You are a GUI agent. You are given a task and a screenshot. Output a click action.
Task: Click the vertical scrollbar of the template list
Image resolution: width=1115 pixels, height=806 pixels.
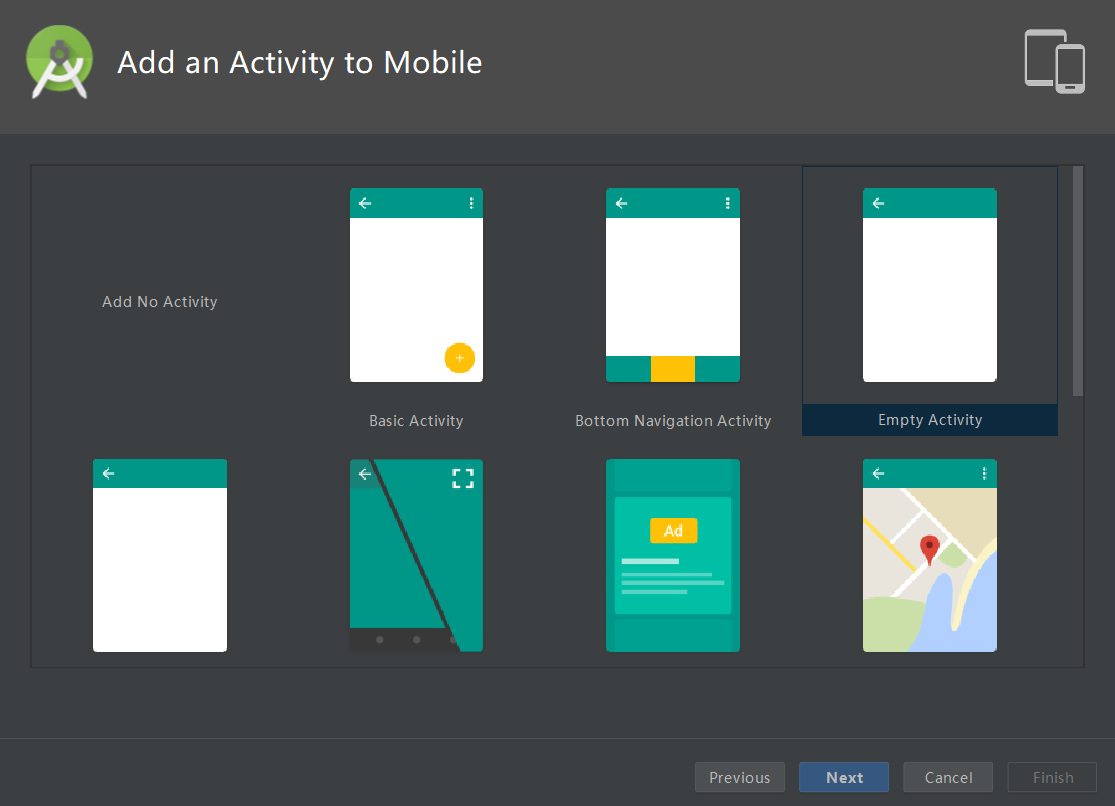click(x=1077, y=281)
